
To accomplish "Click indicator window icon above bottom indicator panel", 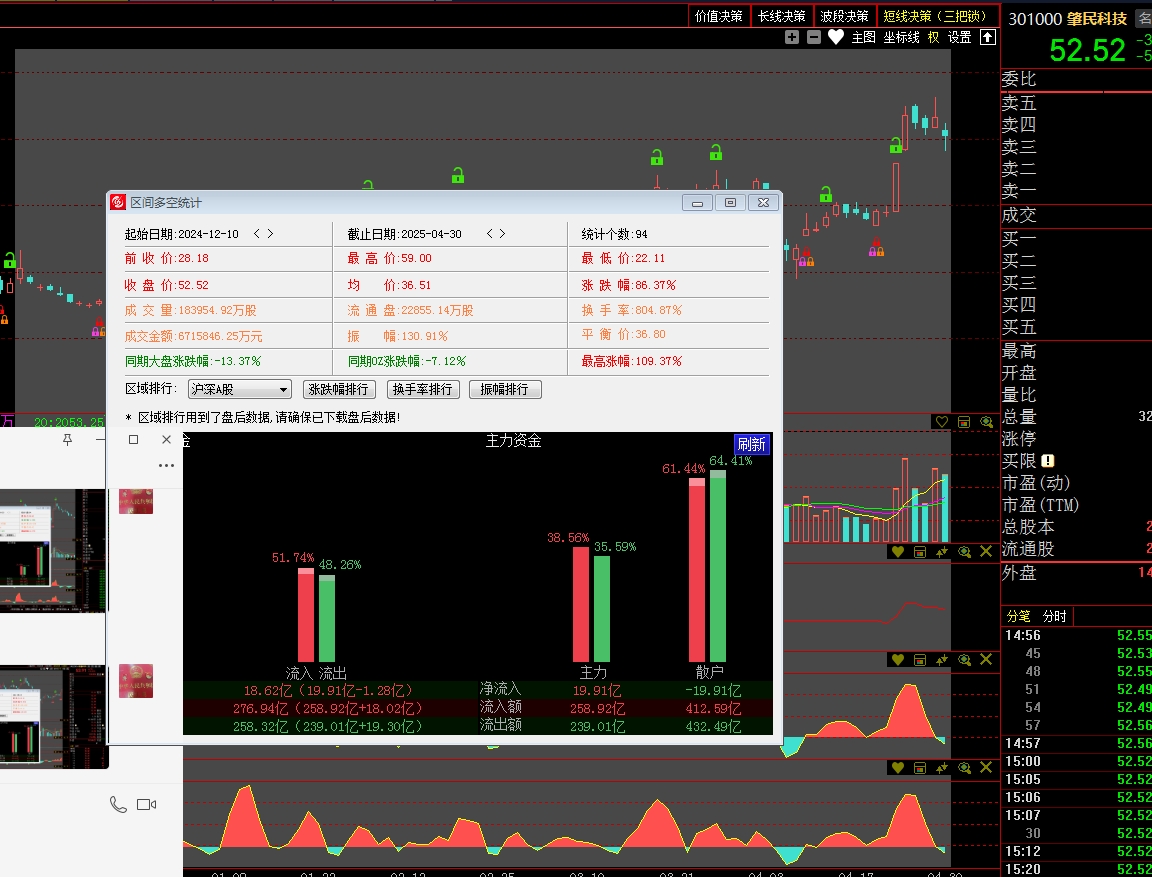I will [x=920, y=767].
